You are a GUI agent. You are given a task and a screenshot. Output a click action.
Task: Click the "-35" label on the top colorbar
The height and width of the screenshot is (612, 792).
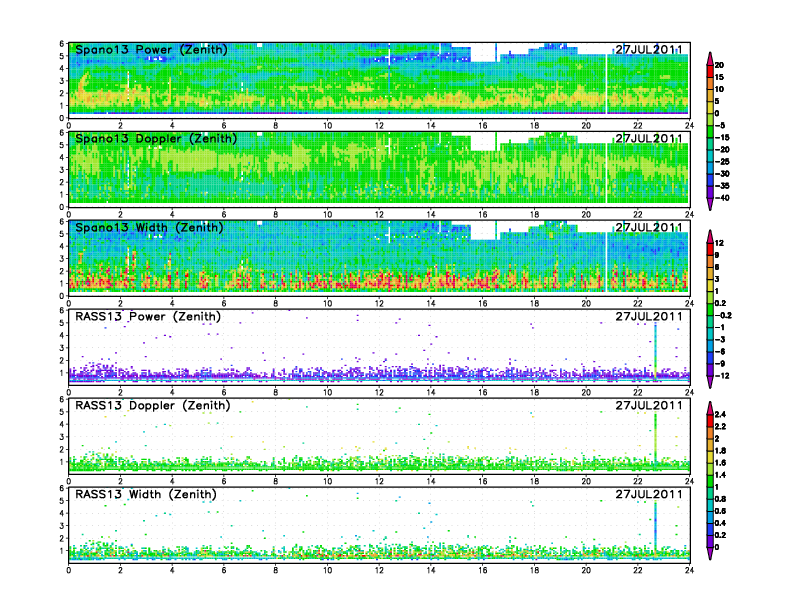pos(722,186)
